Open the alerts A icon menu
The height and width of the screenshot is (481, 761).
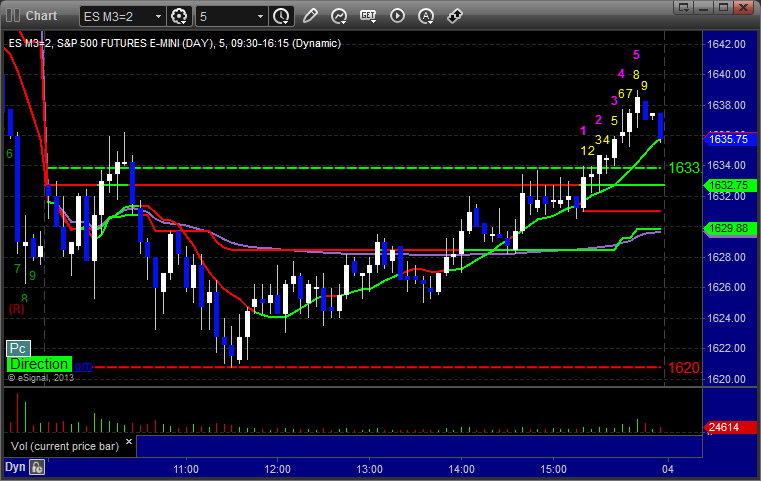coord(426,16)
